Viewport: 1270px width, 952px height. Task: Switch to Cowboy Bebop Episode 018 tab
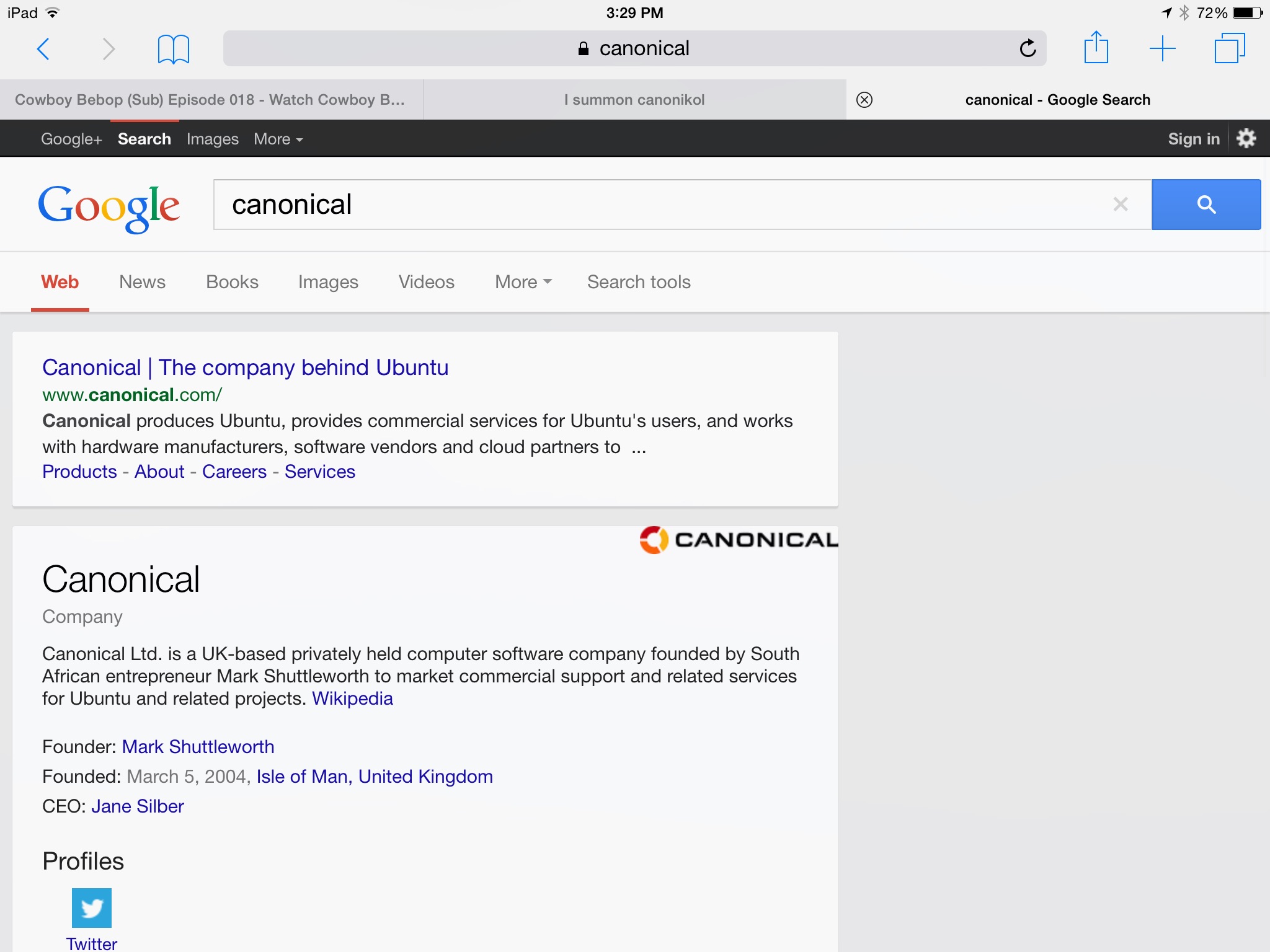pyautogui.click(x=211, y=100)
